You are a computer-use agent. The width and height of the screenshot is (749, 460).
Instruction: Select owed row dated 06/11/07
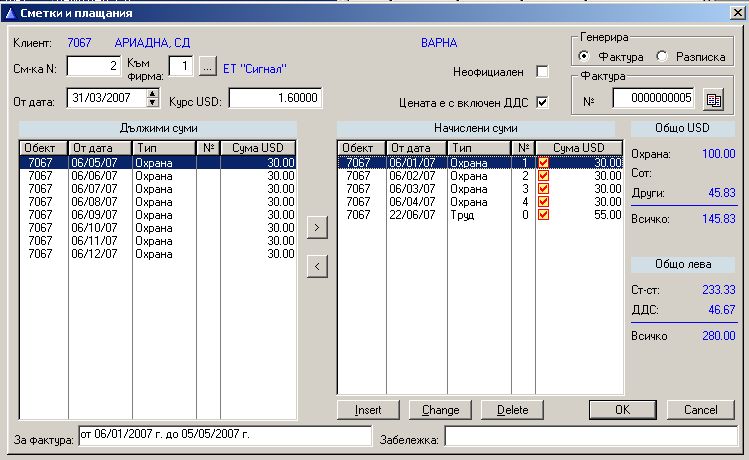pos(158,241)
